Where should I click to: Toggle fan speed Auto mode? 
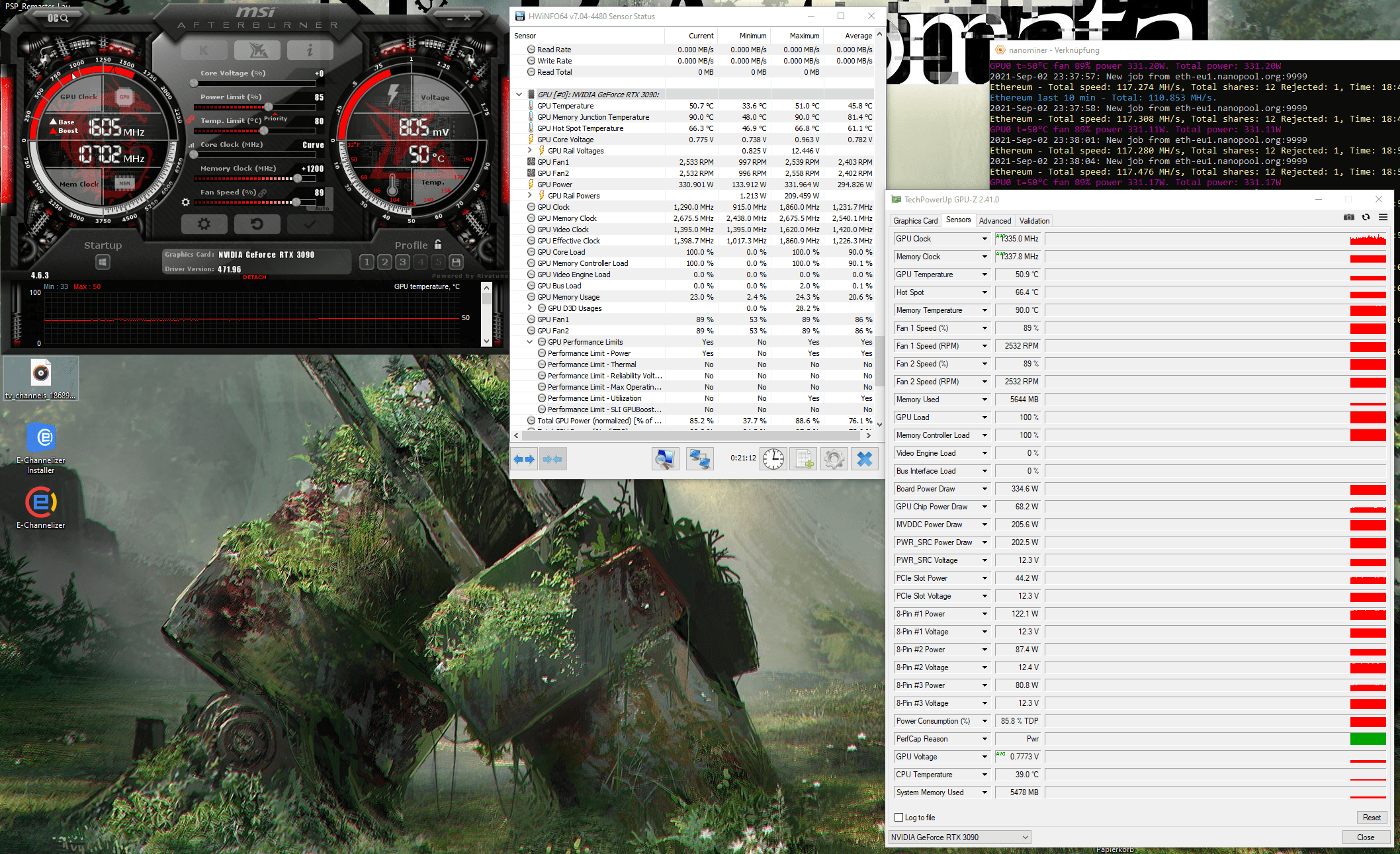click(x=322, y=208)
